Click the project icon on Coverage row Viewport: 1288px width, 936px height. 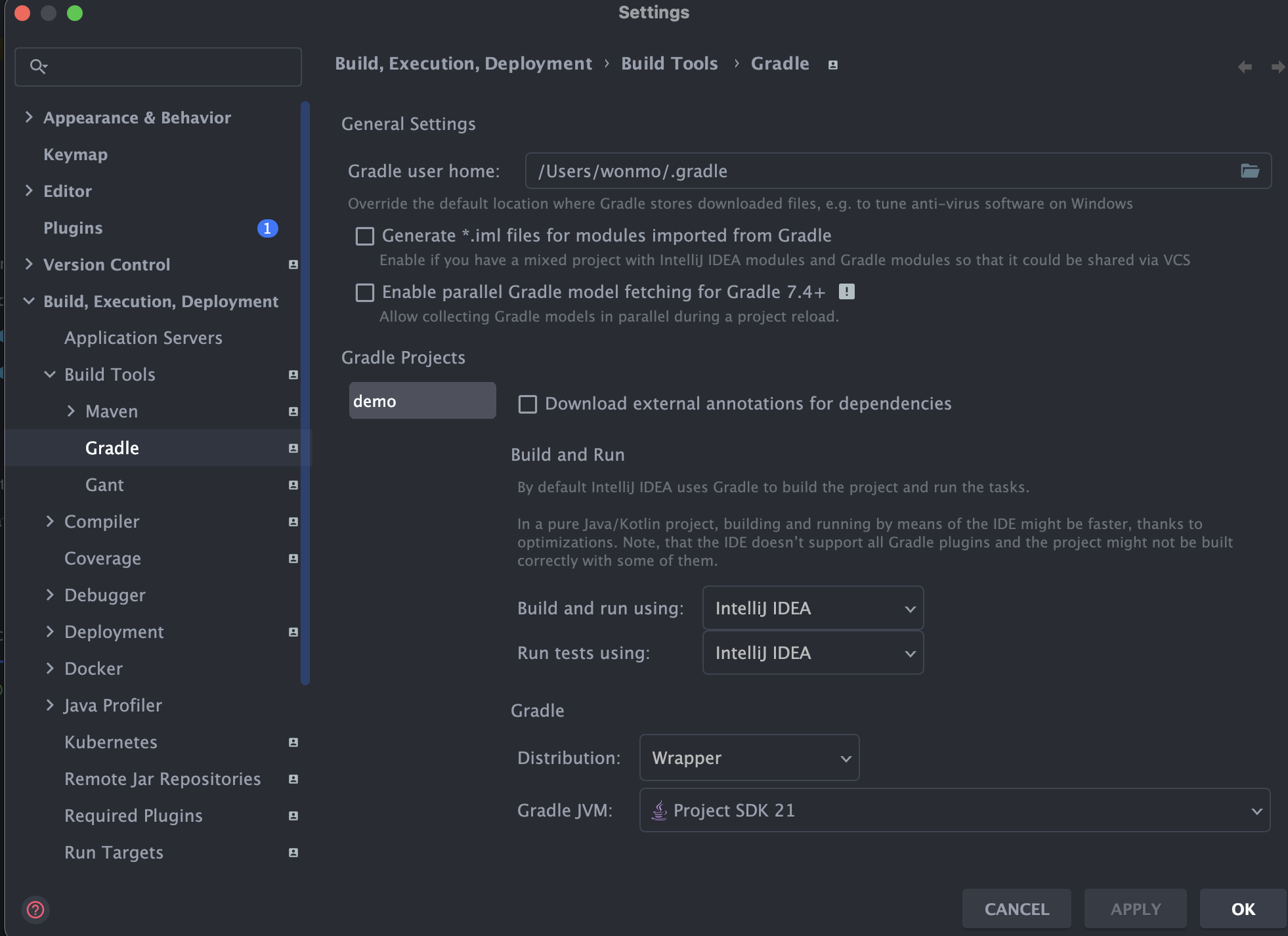[x=293, y=559]
